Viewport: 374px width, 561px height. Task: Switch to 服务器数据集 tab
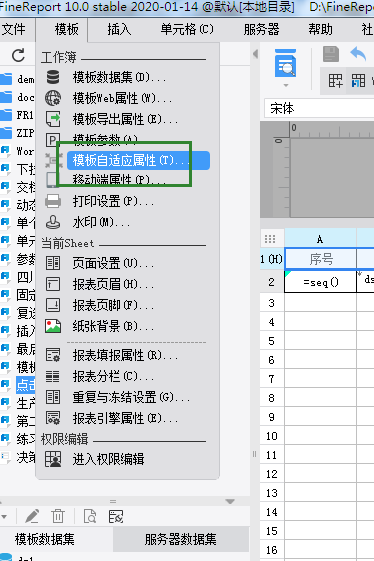tap(181, 539)
